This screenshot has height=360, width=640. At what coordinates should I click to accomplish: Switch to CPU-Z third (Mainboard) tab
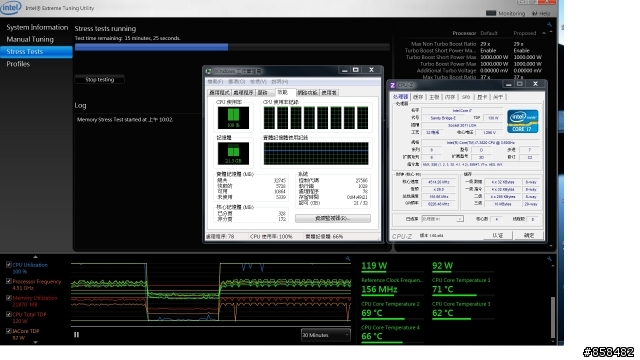pyautogui.click(x=434, y=97)
